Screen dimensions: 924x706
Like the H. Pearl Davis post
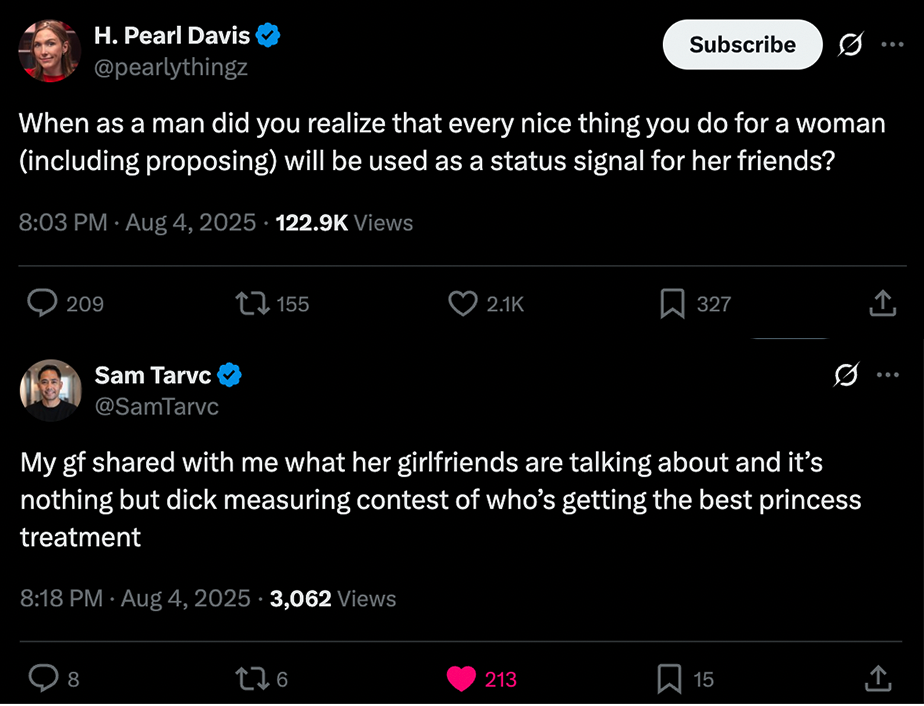tap(462, 303)
